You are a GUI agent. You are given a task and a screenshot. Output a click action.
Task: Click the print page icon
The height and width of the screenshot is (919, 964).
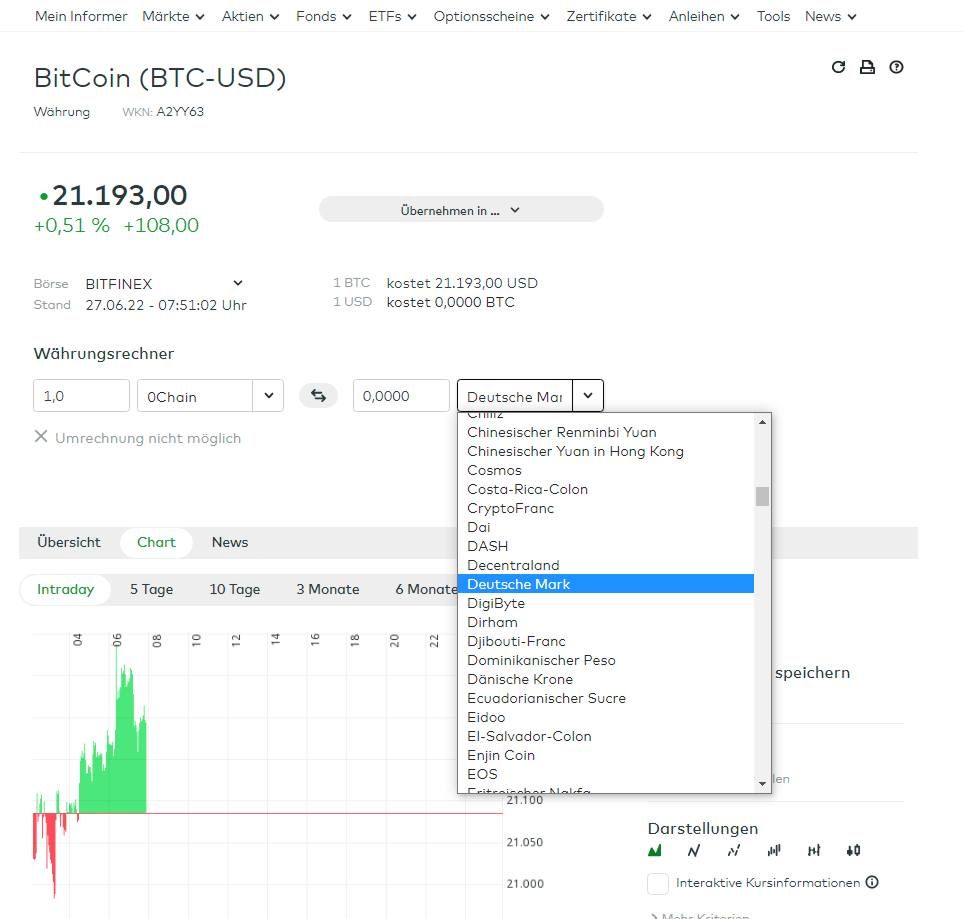pyautogui.click(x=867, y=67)
